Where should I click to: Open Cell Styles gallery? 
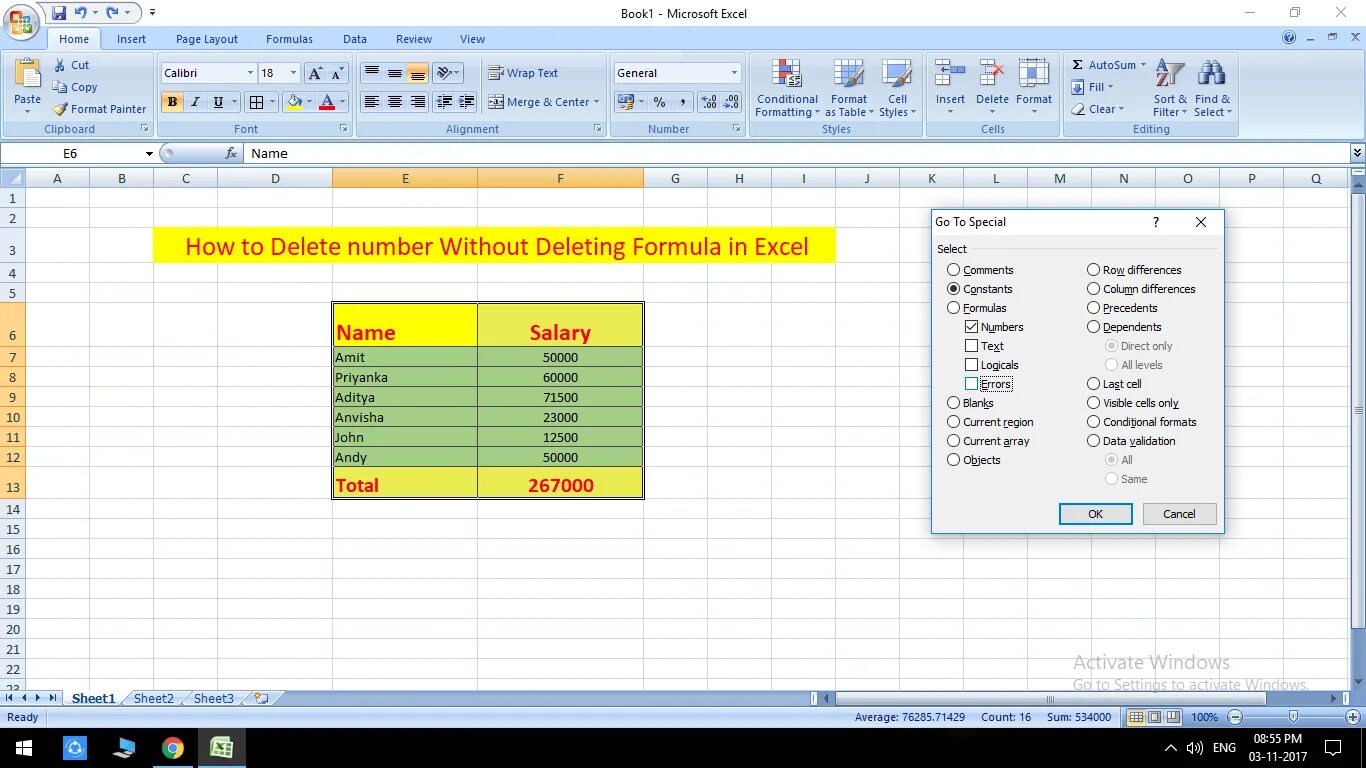(x=897, y=88)
